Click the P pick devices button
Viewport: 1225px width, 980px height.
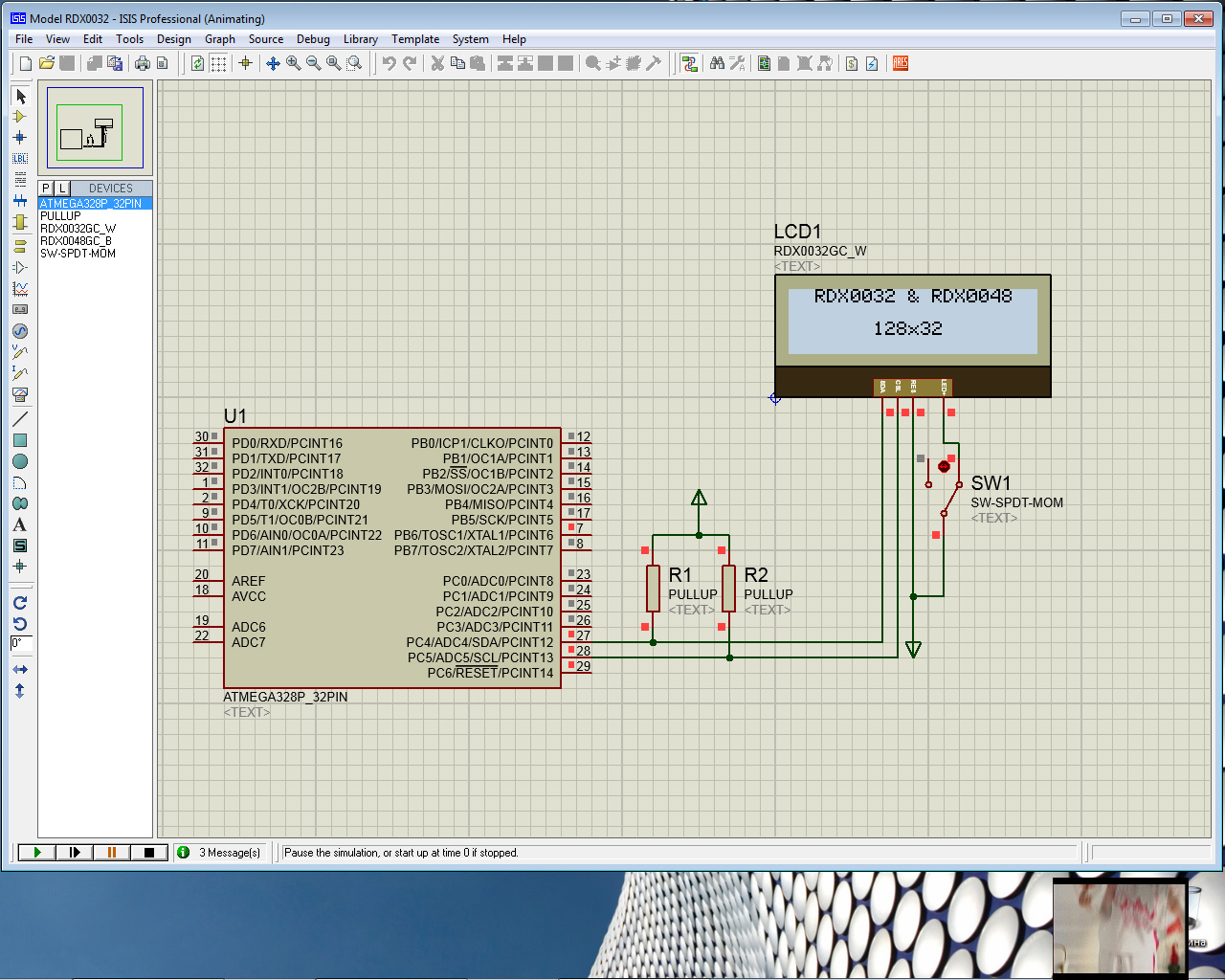[46, 189]
